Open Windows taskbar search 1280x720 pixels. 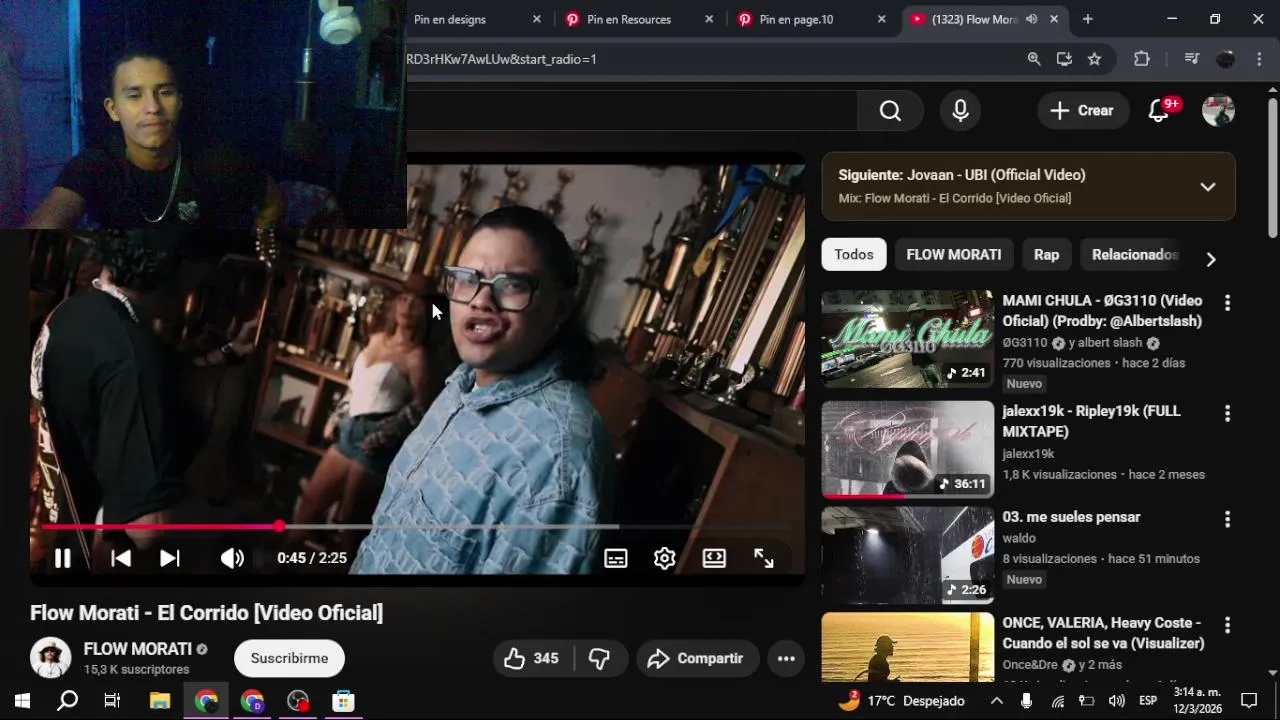click(x=67, y=701)
